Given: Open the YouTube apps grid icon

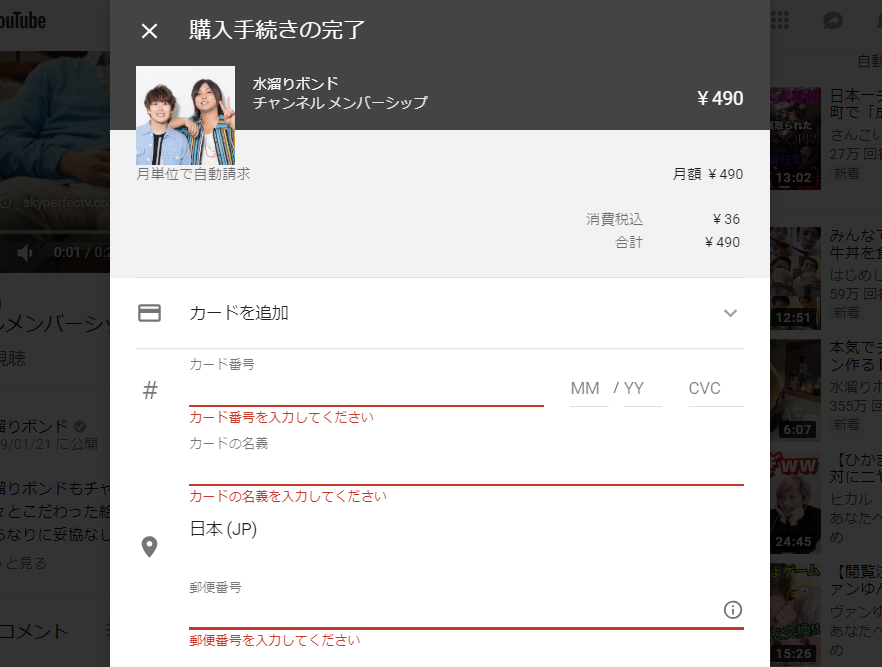Looking at the screenshot, I should click(780, 21).
